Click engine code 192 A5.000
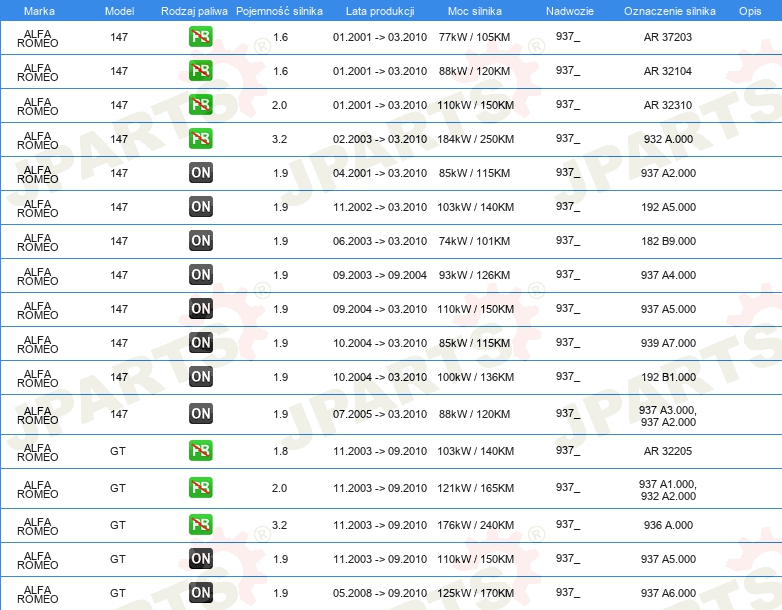782x610 pixels. tap(668, 207)
